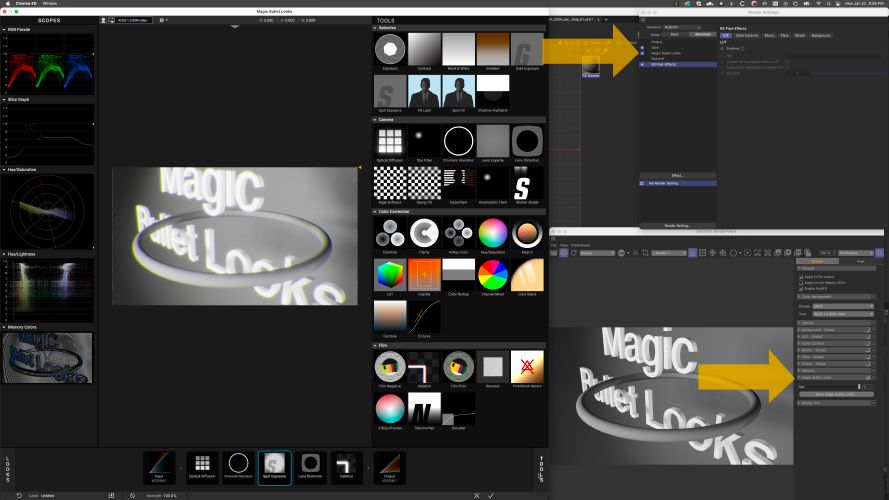Open the Display dropdown in Color Management
Viewport: 889px width, 500px height.
coord(843,307)
